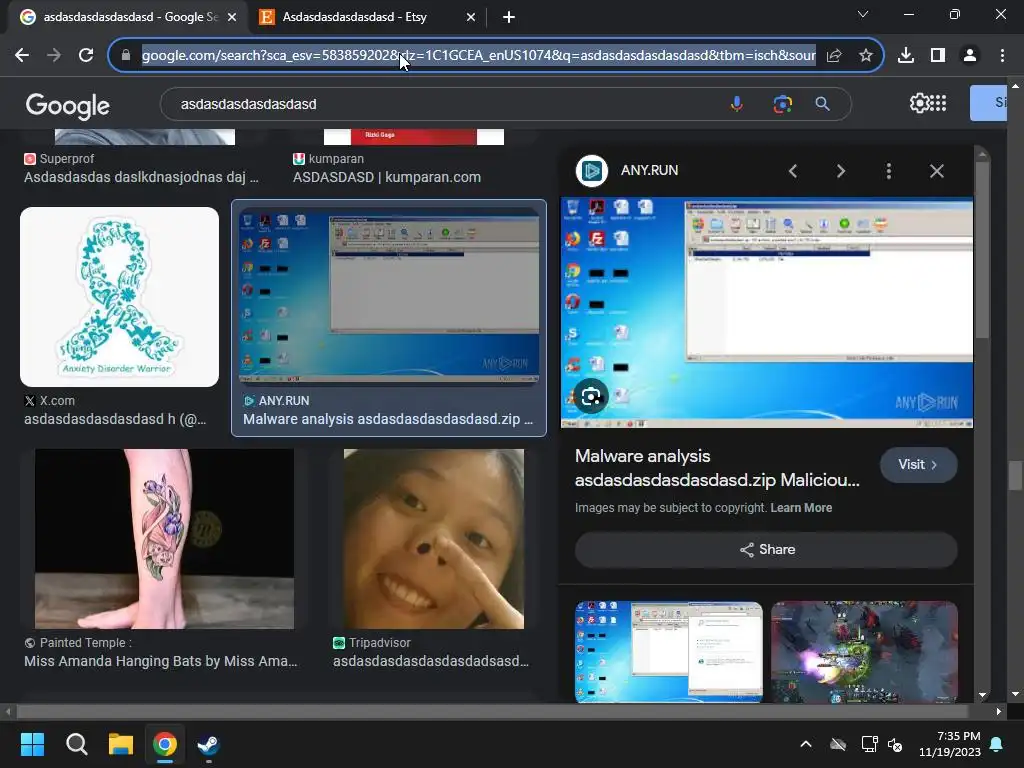Go back with the browser back arrow
Viewport: 1024px width, 768px height.
(x=22, y=56)
